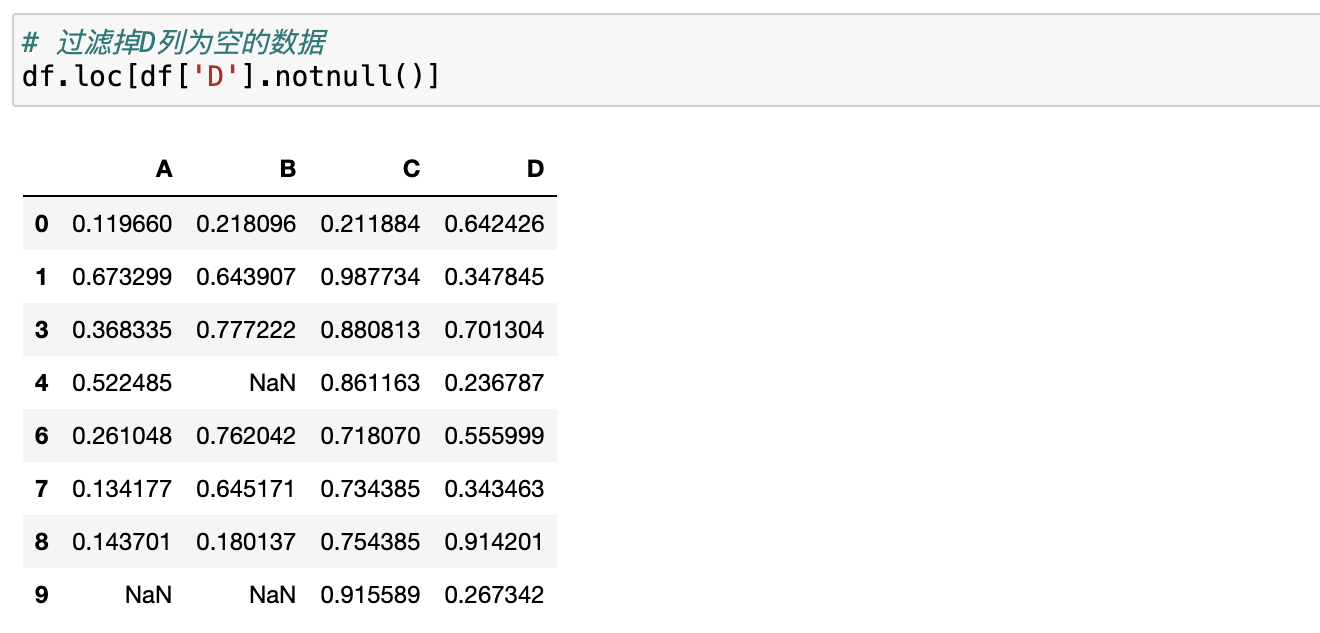Viewport: 1320px width, 633px height.
Task: Click cell value 0.915589
Action: pyautogui.click(x=370, y=595)
